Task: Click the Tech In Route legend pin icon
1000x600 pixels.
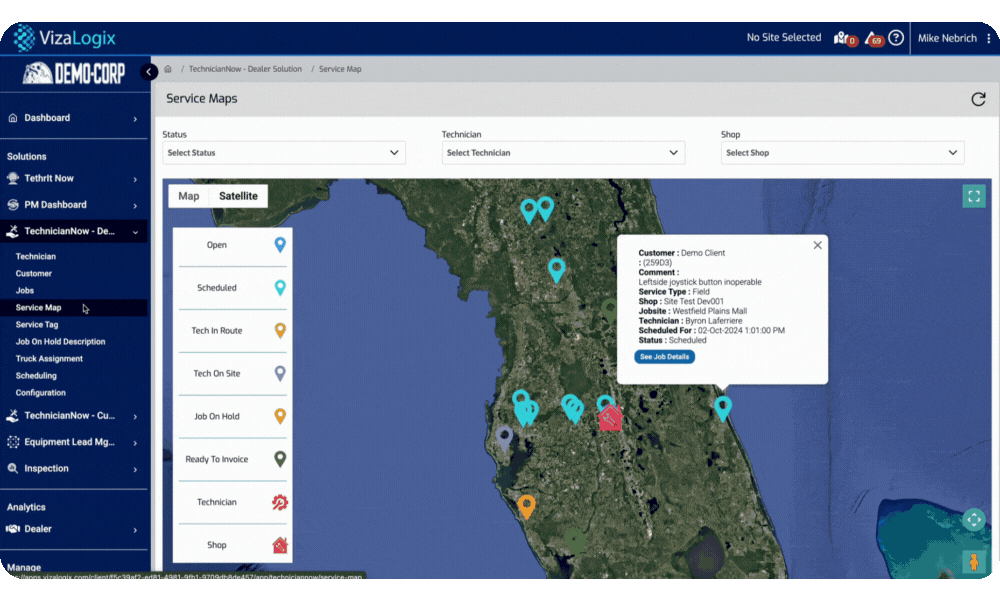Action: pos(280,330)
